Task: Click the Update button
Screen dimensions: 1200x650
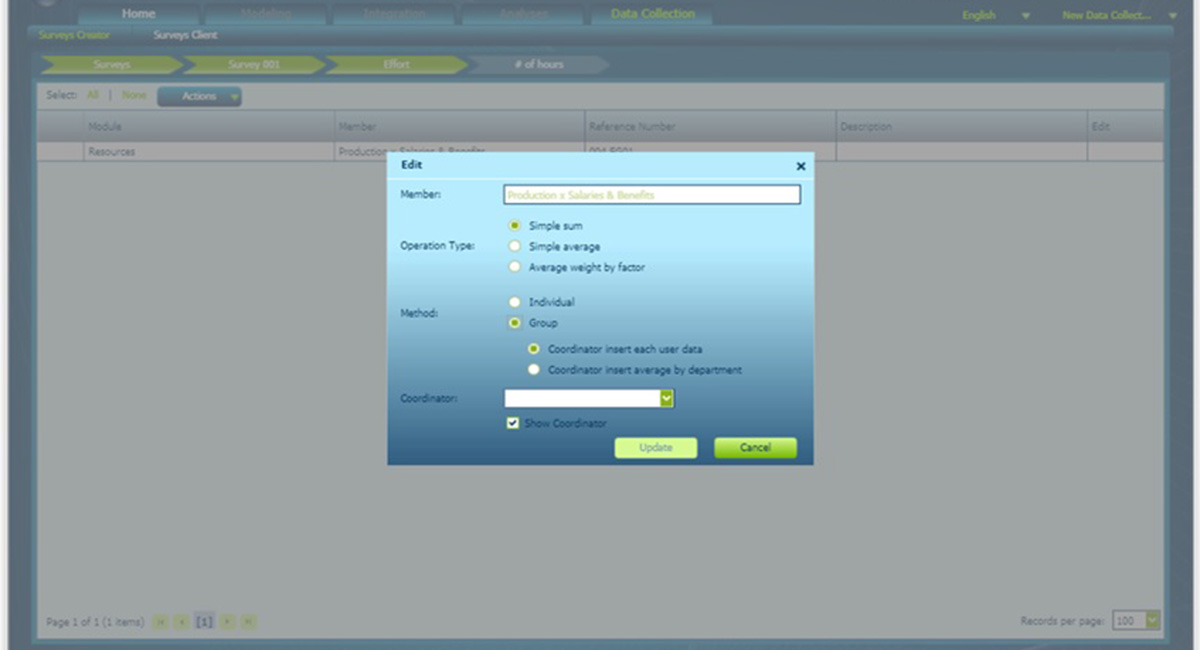Action: 655,448
